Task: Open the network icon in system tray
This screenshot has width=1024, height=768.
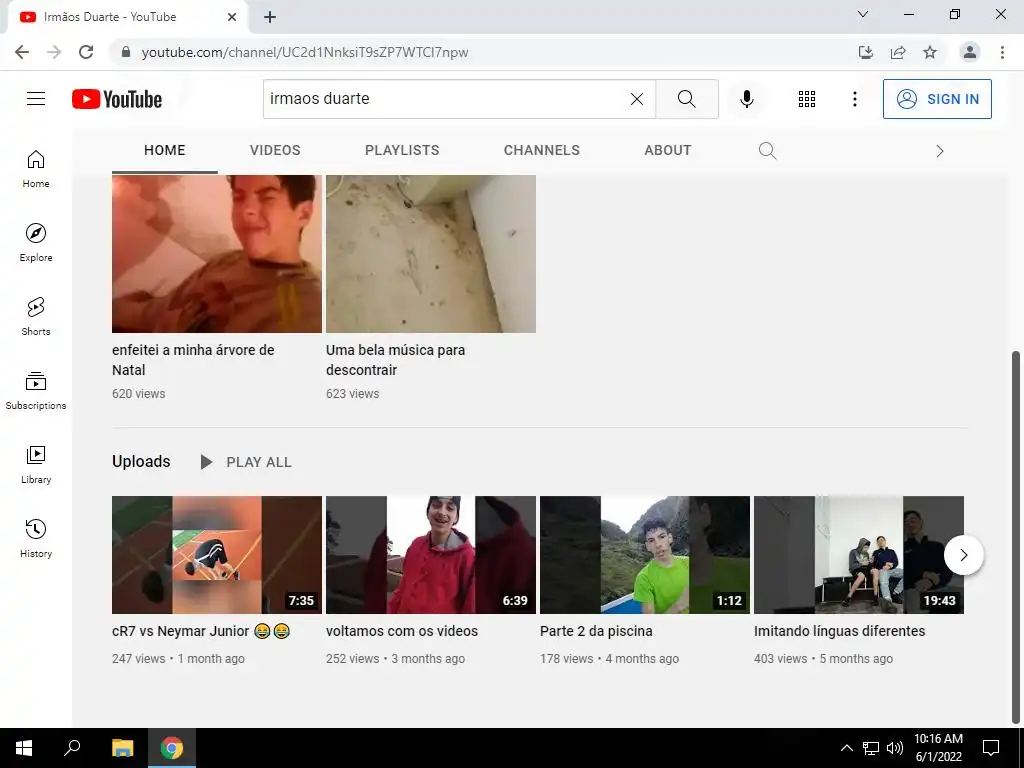Action: [x=871, y=748]
